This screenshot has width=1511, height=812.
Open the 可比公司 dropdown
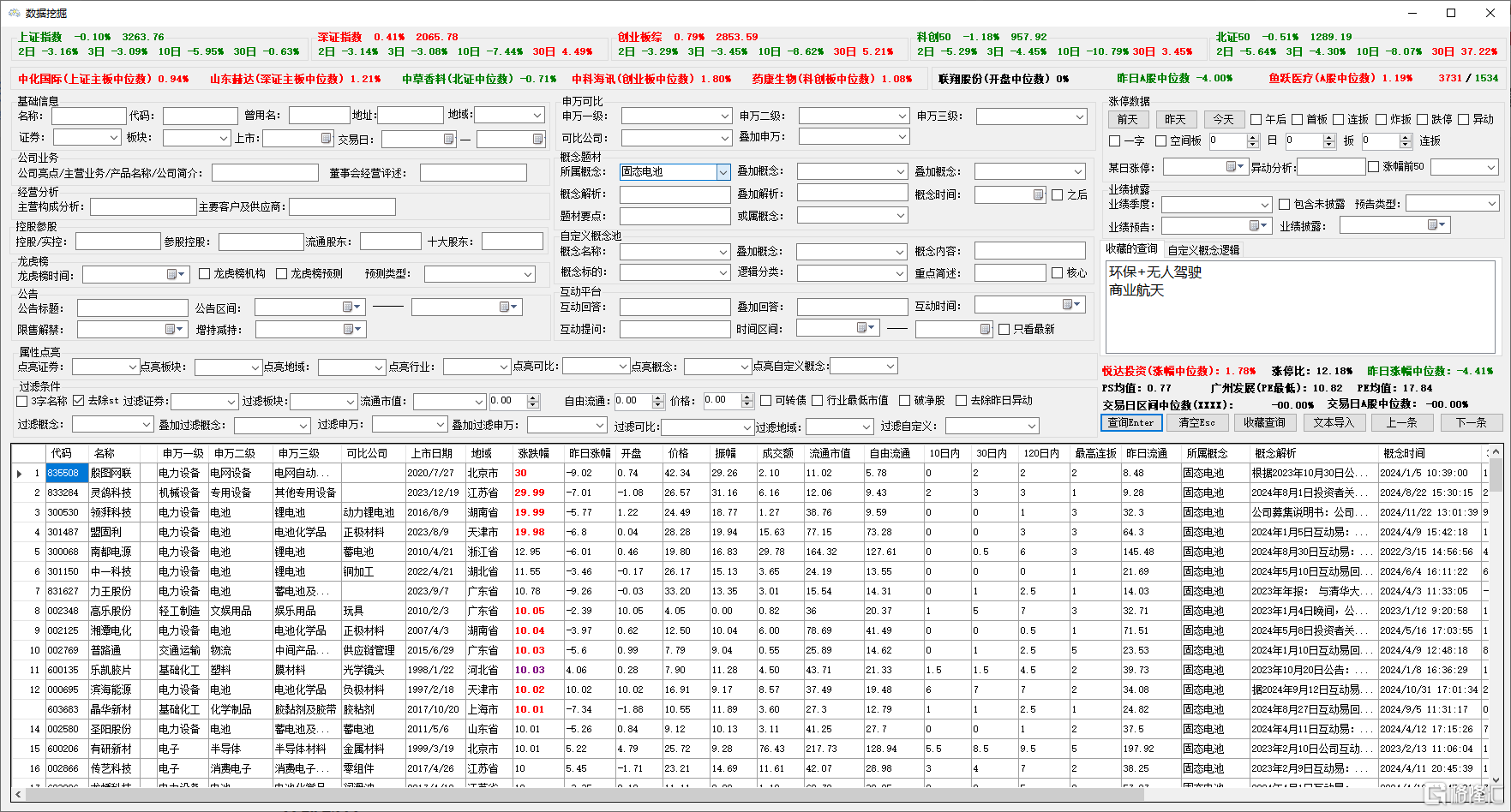click(x=723, y=138)
